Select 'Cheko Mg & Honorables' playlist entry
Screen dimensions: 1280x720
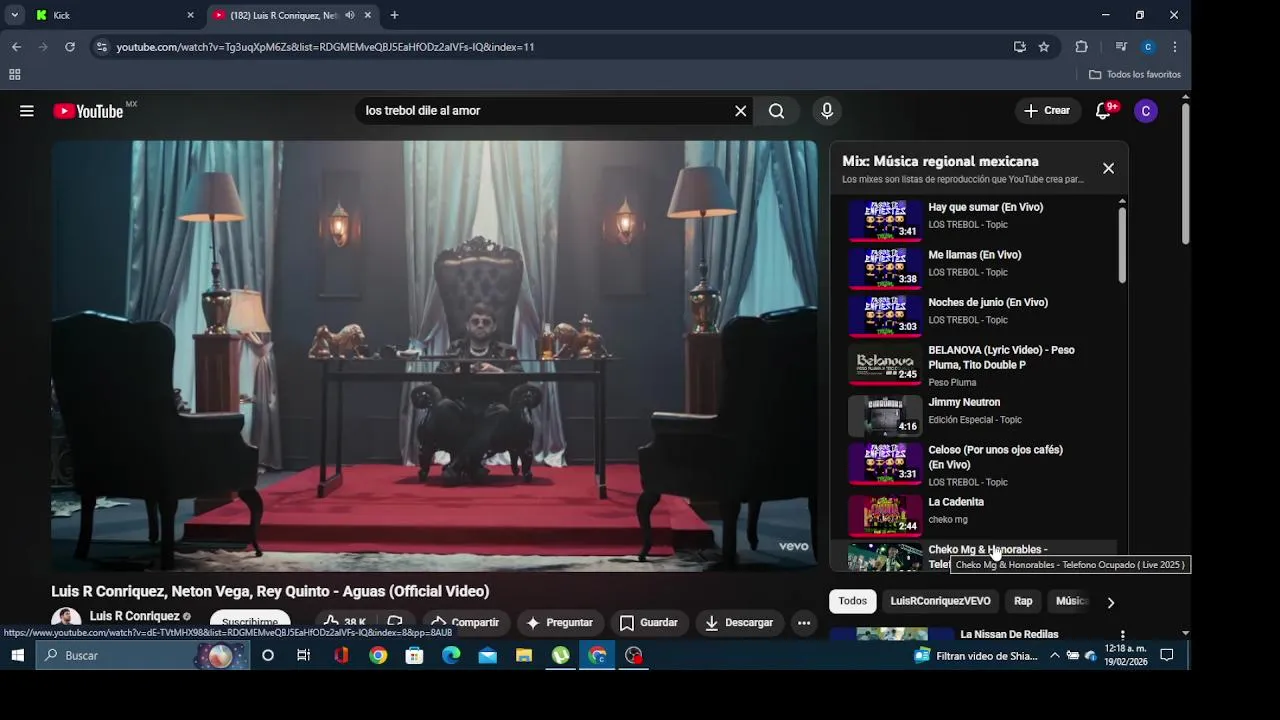point(974,556)
